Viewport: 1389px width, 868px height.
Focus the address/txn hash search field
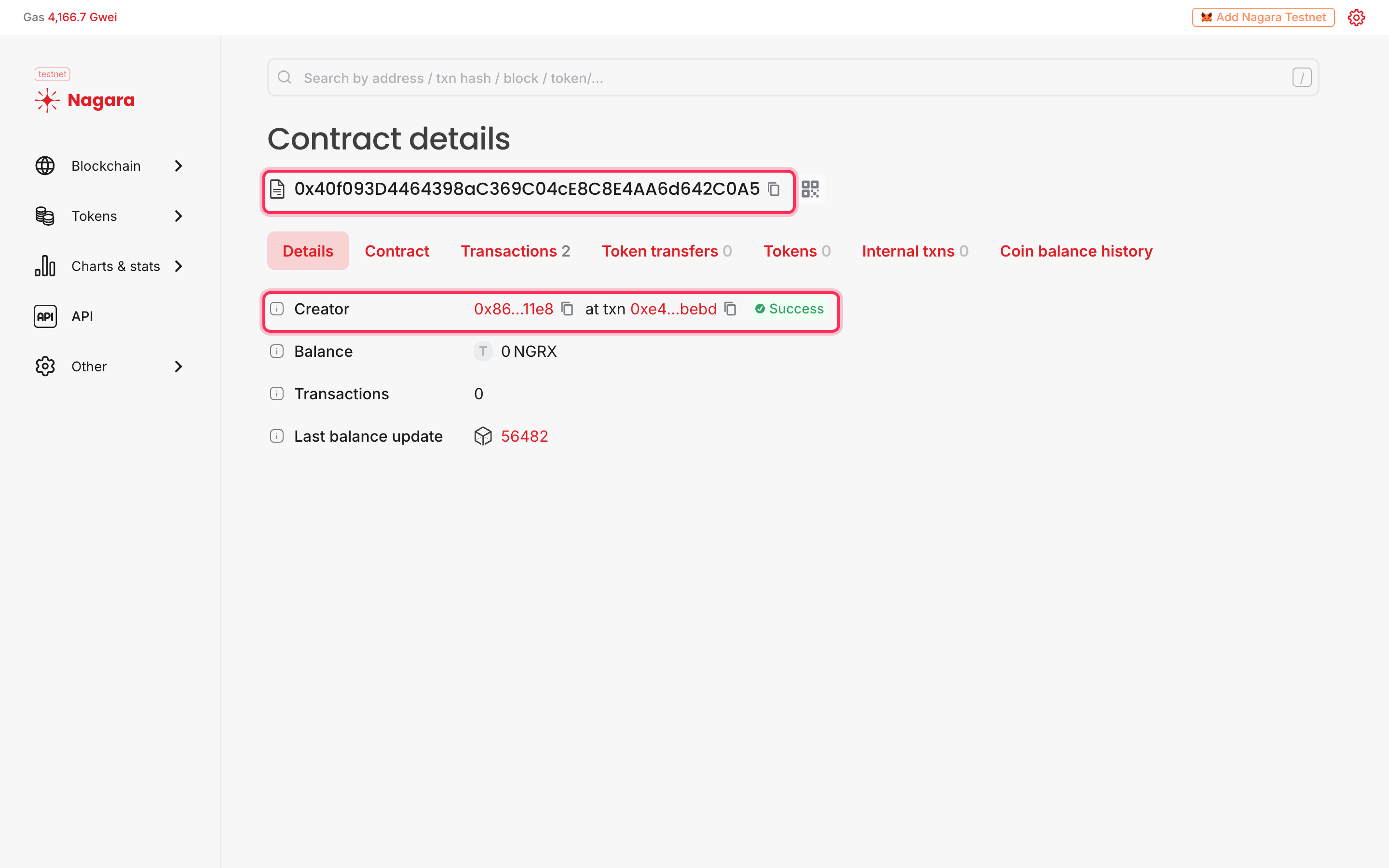tap(793, 78)
